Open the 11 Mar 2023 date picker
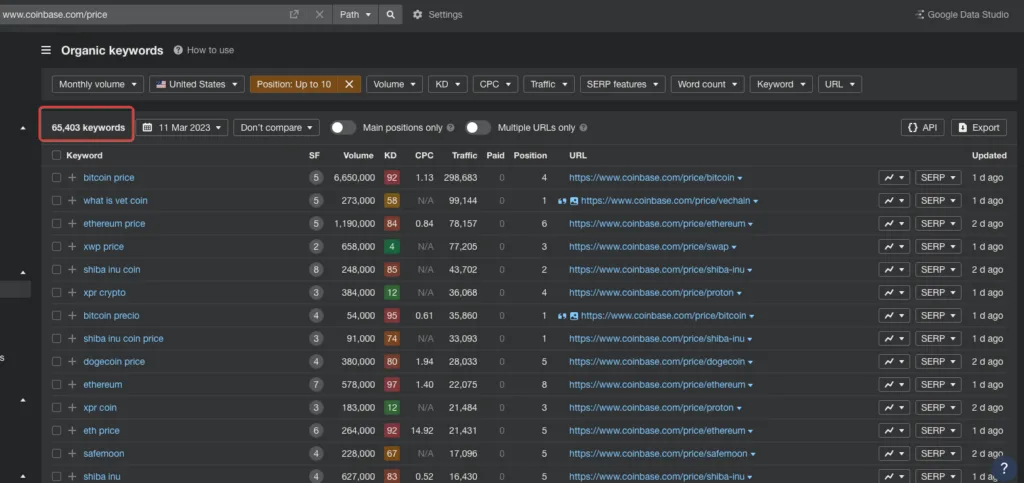 (182, 127)
